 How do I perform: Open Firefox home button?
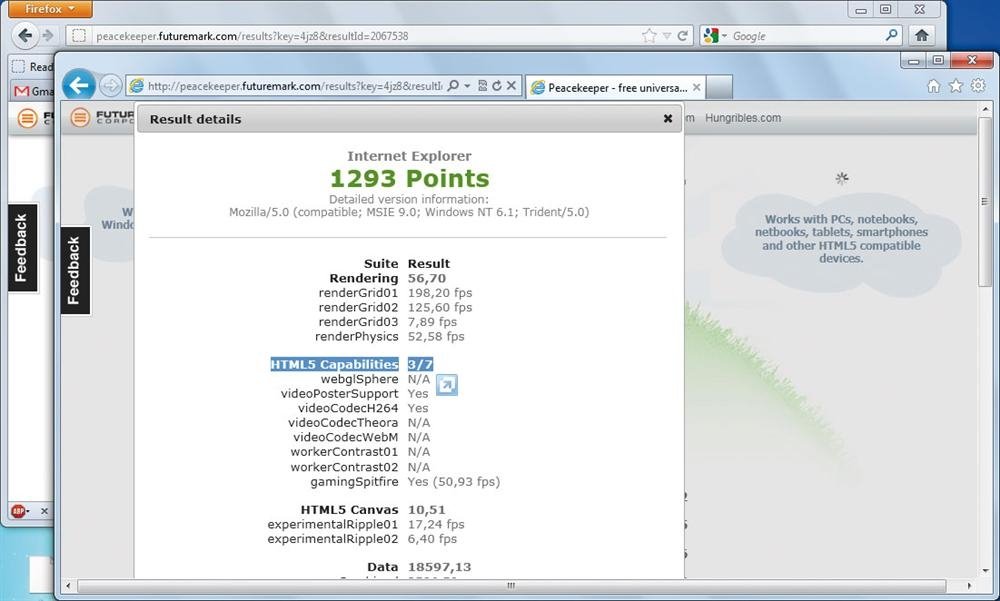click(922, 36)
